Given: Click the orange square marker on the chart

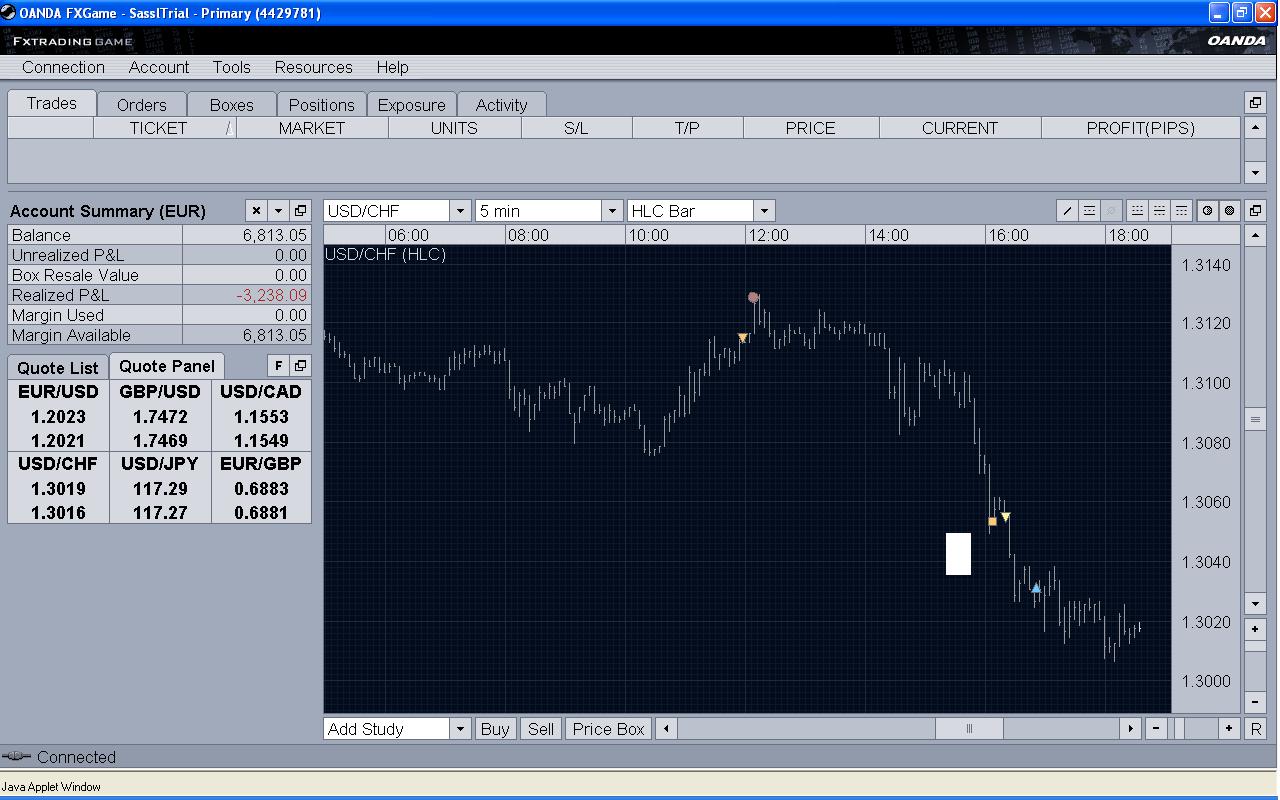Looking at the screenshot, I should 992,521.
